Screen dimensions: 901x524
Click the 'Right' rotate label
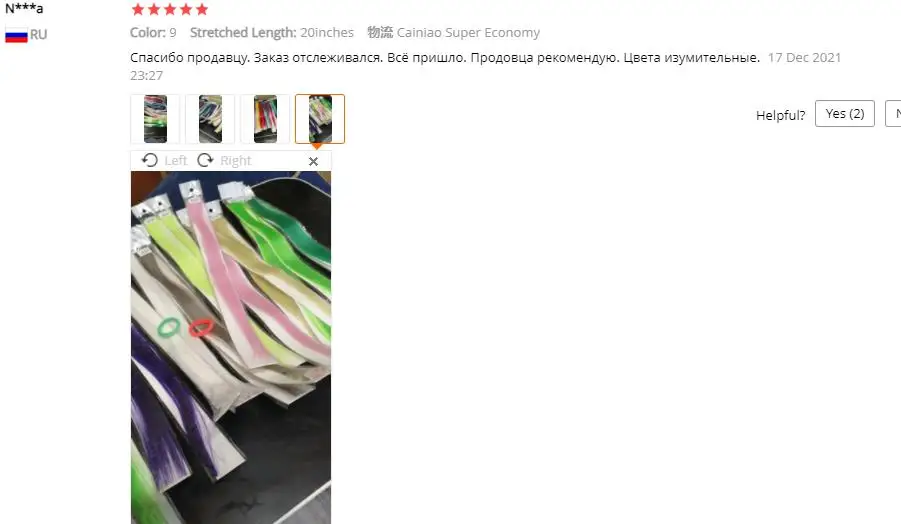[236, 161]
